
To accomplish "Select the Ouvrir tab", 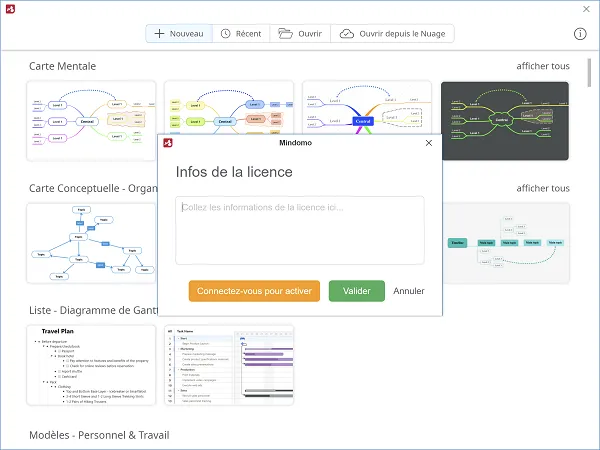I will point(300,34).
